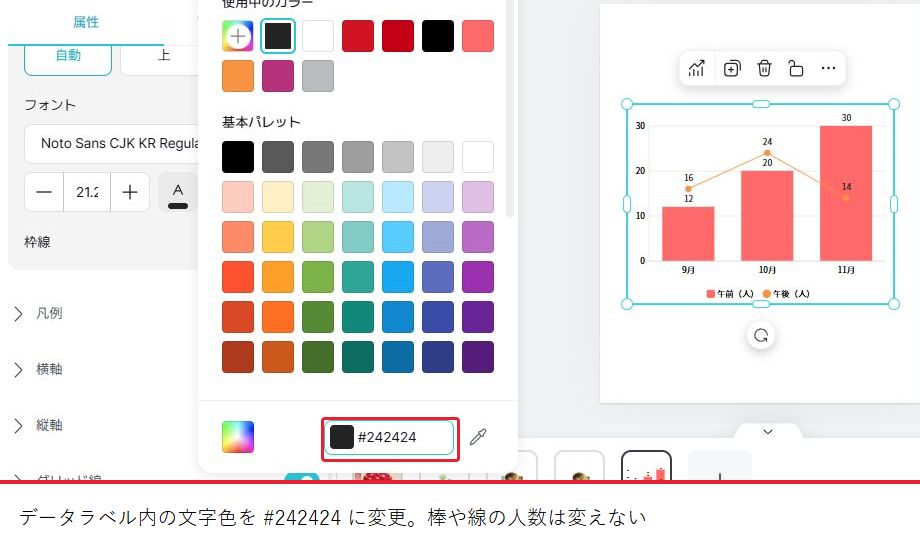Click the 午後（人）legend entry
This screenshot has width=920, height=552.
tap(786, 293)
